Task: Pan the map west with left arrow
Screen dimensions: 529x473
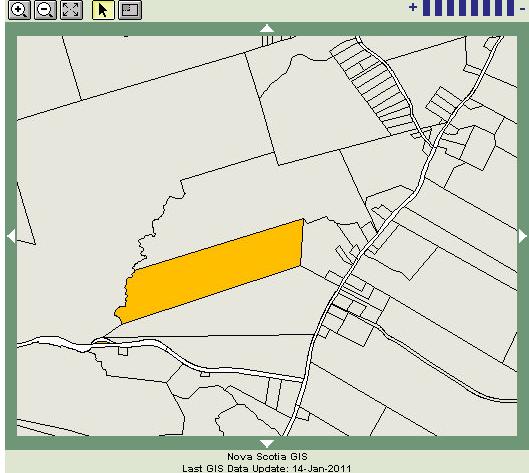Action: [x=11, y=235]
